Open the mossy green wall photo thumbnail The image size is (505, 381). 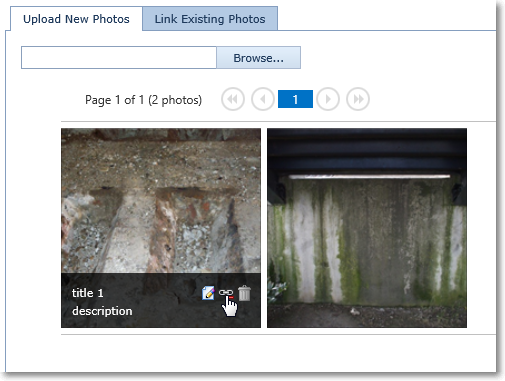367,228
